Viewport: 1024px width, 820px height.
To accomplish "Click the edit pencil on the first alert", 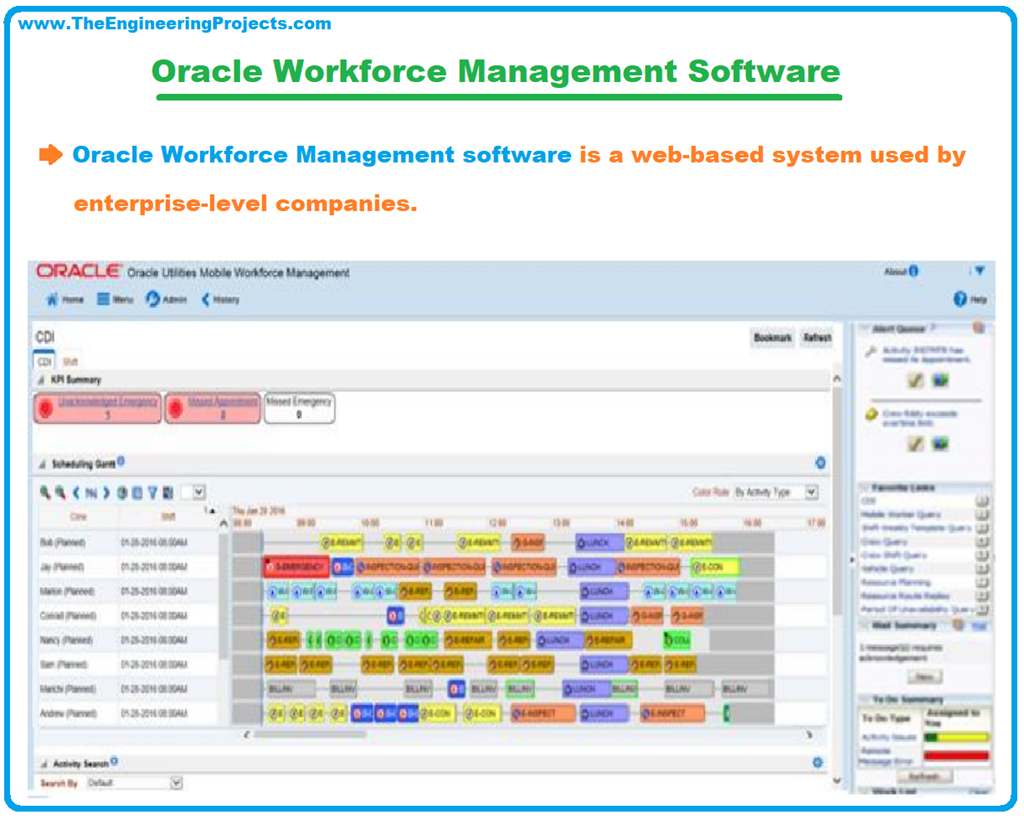I will click(915, 380).
